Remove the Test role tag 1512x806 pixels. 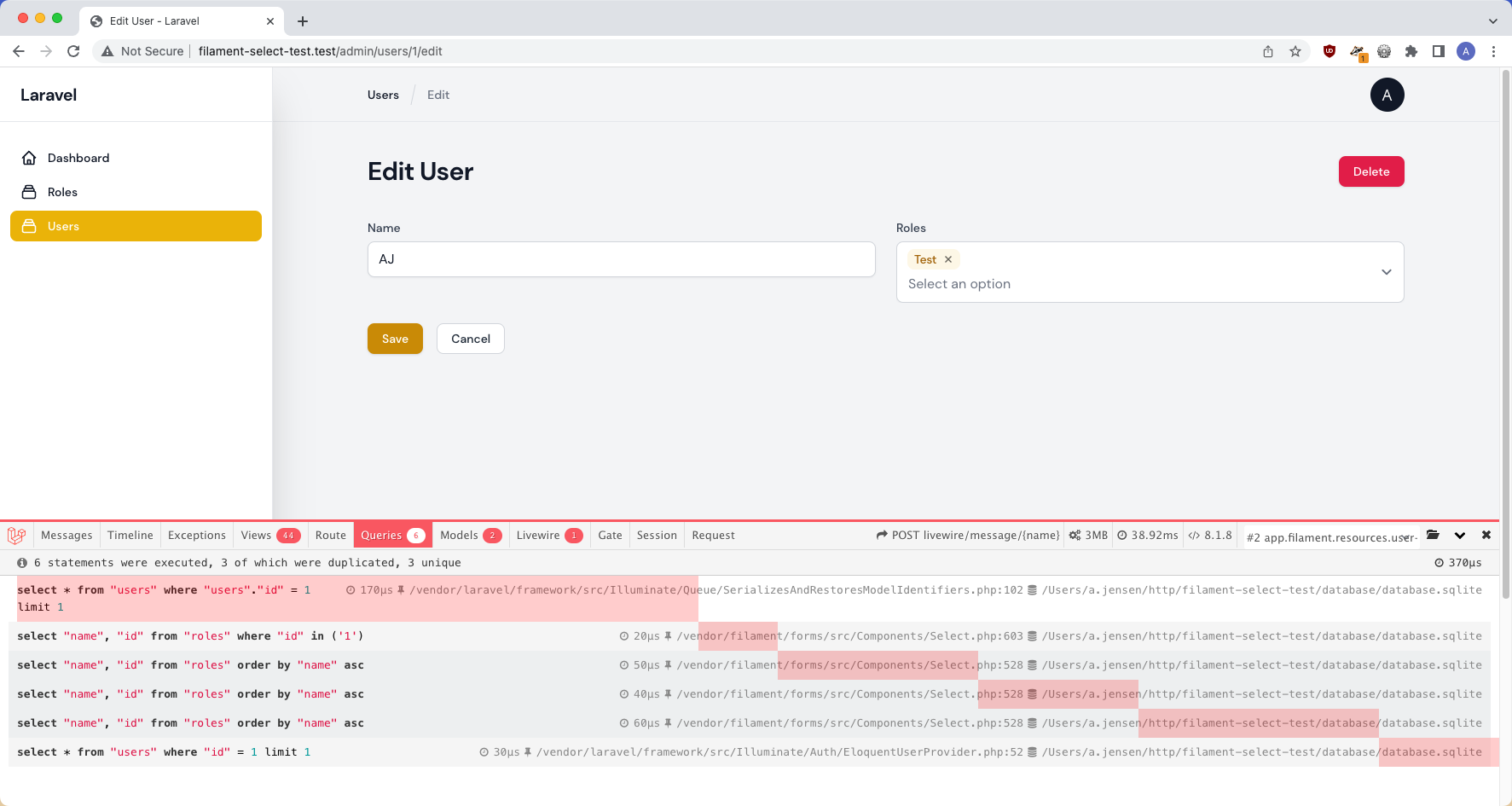tap(948, 259)
